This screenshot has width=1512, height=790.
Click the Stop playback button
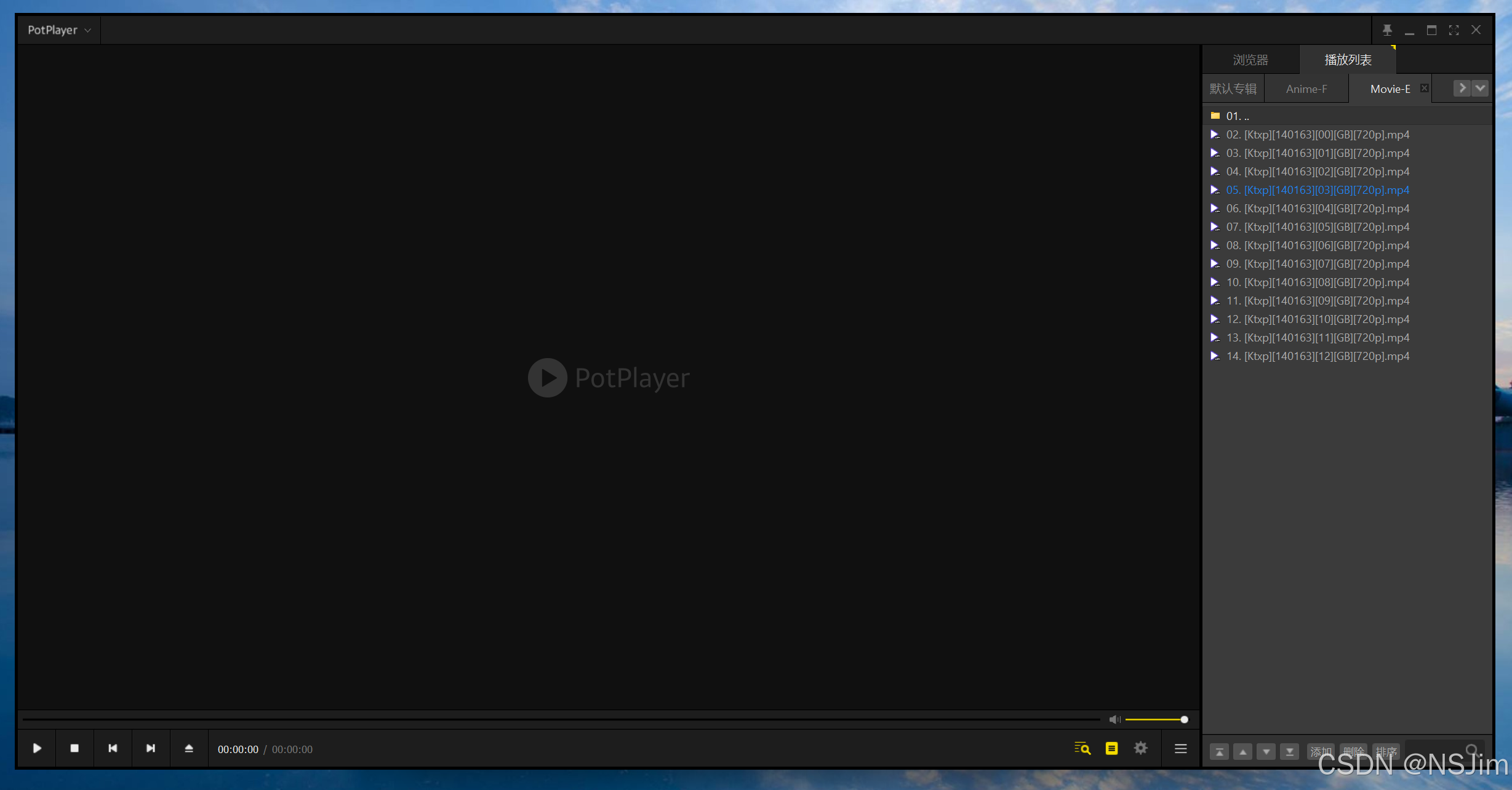tap(74, 748)
